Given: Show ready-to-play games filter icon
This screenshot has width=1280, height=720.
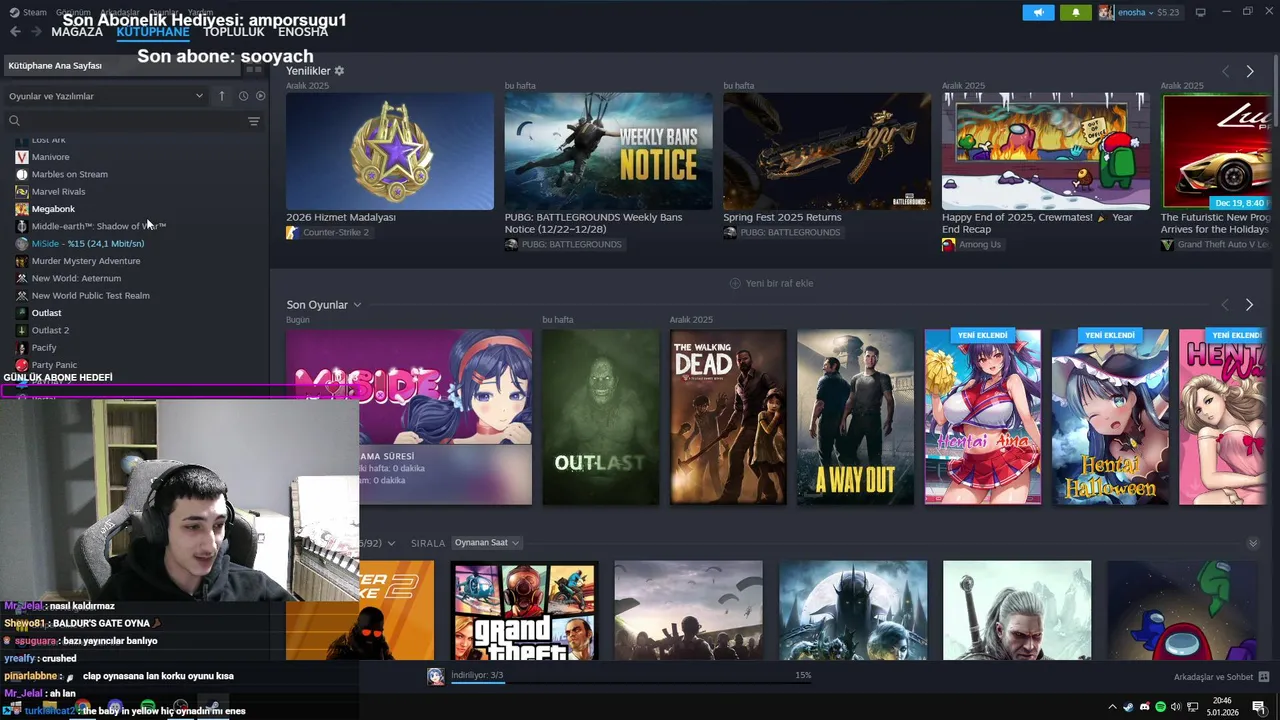Looking at the screenshot, I should pyautogui.click(x=261, y=96).
